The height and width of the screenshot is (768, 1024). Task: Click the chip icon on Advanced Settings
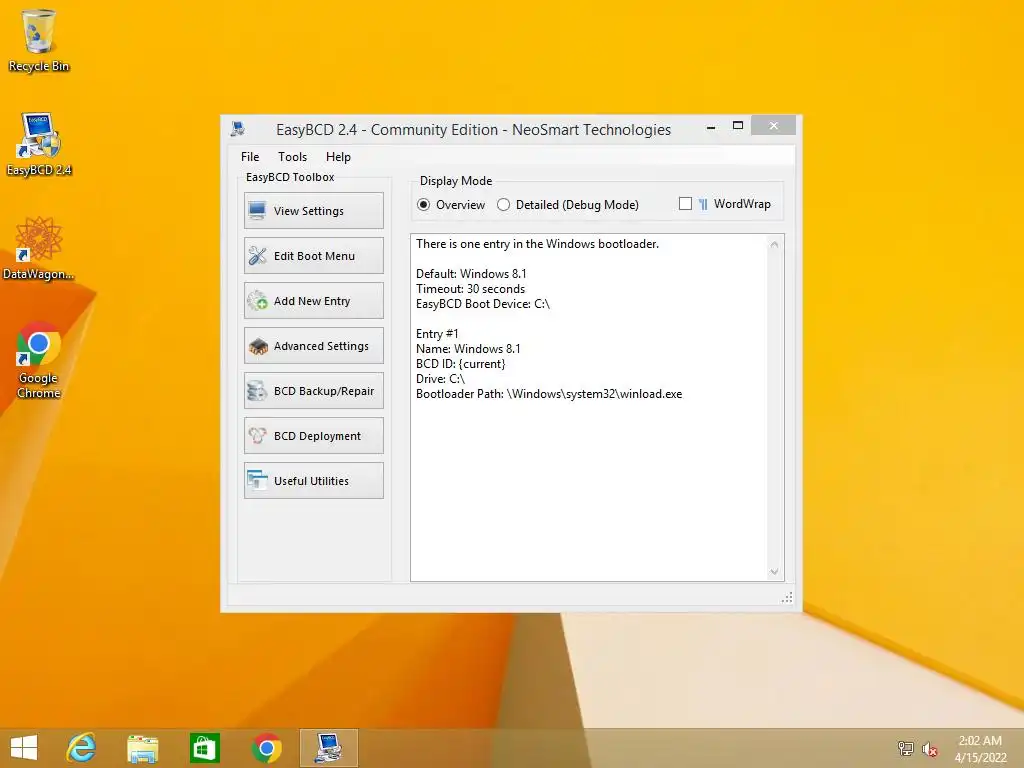coord(258,346)
